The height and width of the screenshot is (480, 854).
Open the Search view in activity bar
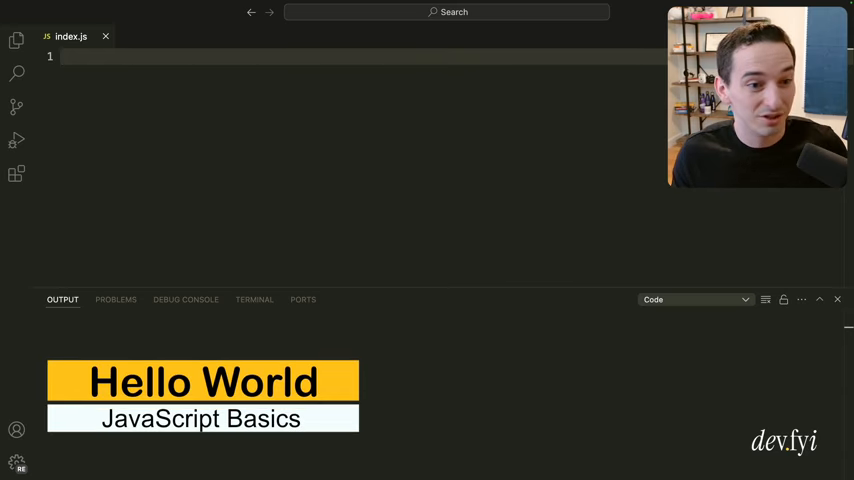(x=16, y=73)
